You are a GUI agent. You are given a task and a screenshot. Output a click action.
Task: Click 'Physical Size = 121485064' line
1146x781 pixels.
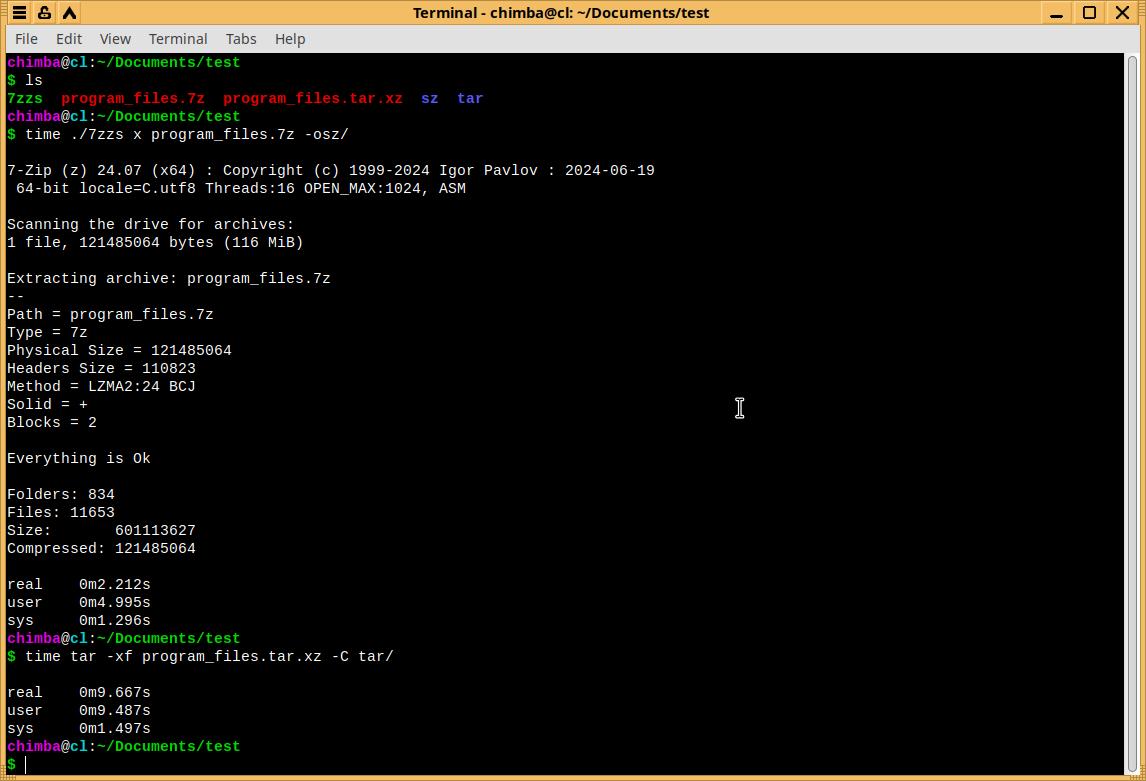click(x=119, y=351)
